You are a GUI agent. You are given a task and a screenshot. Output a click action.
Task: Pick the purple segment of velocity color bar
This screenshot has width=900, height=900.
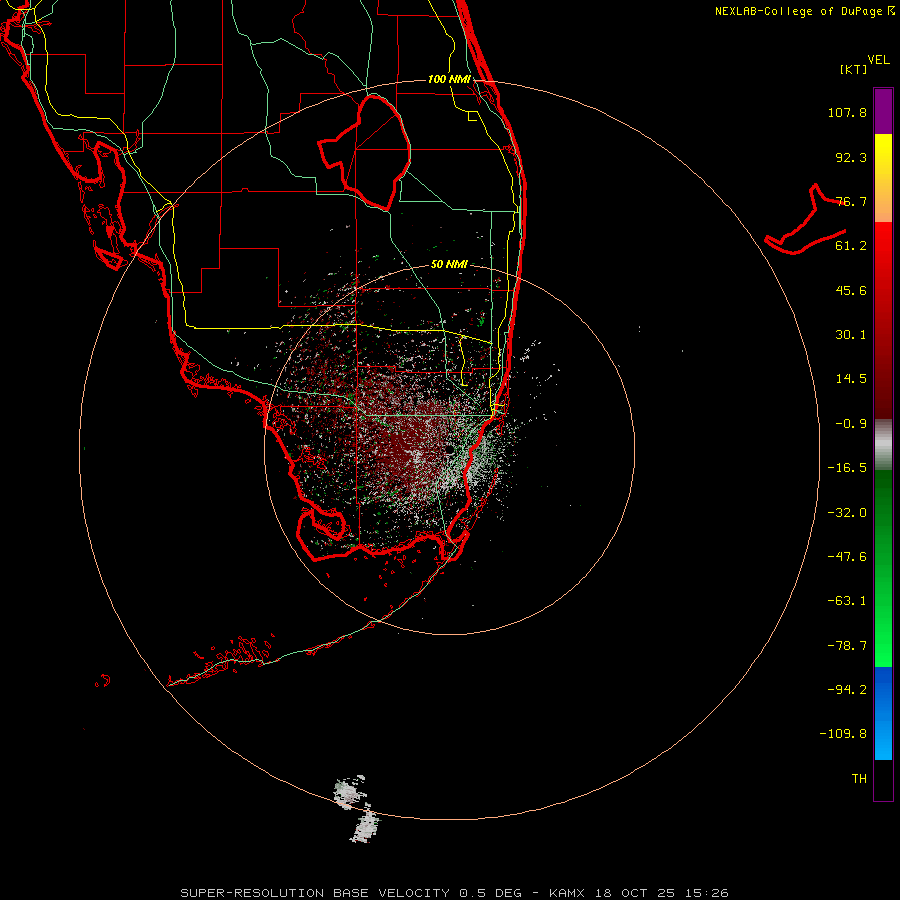883,111
